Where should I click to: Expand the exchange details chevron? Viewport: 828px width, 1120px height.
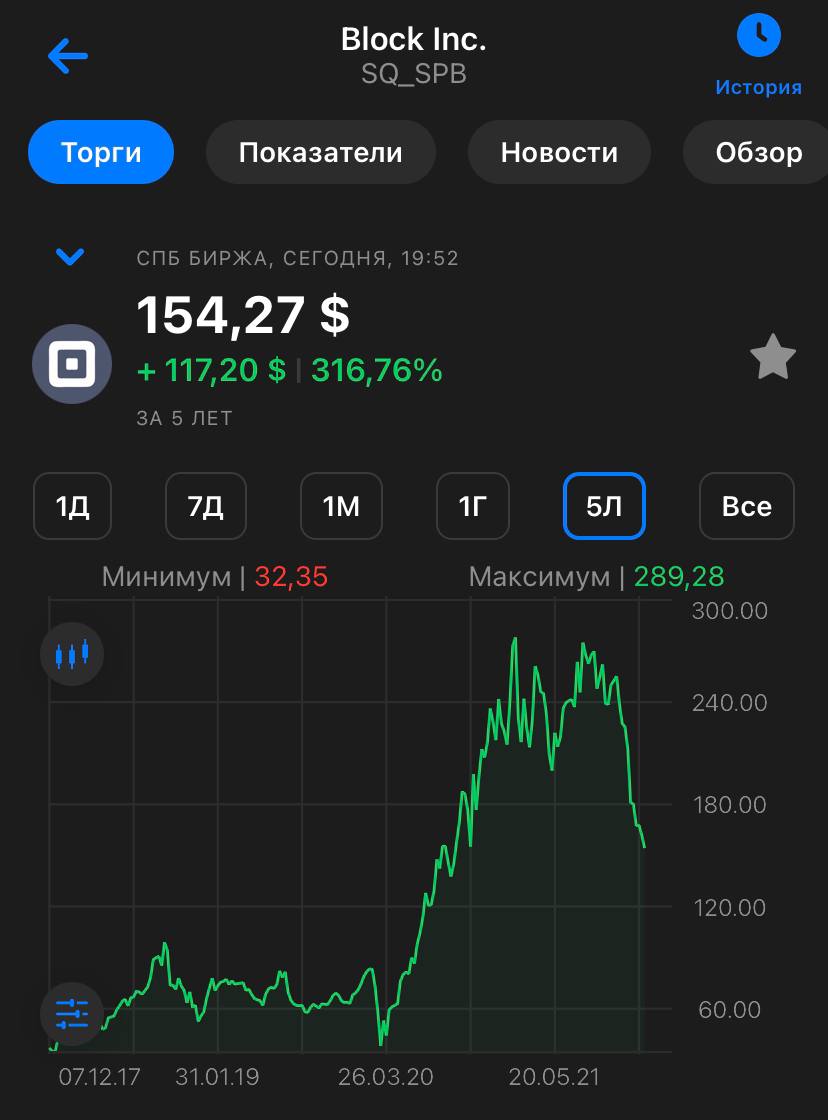point(70,256)
